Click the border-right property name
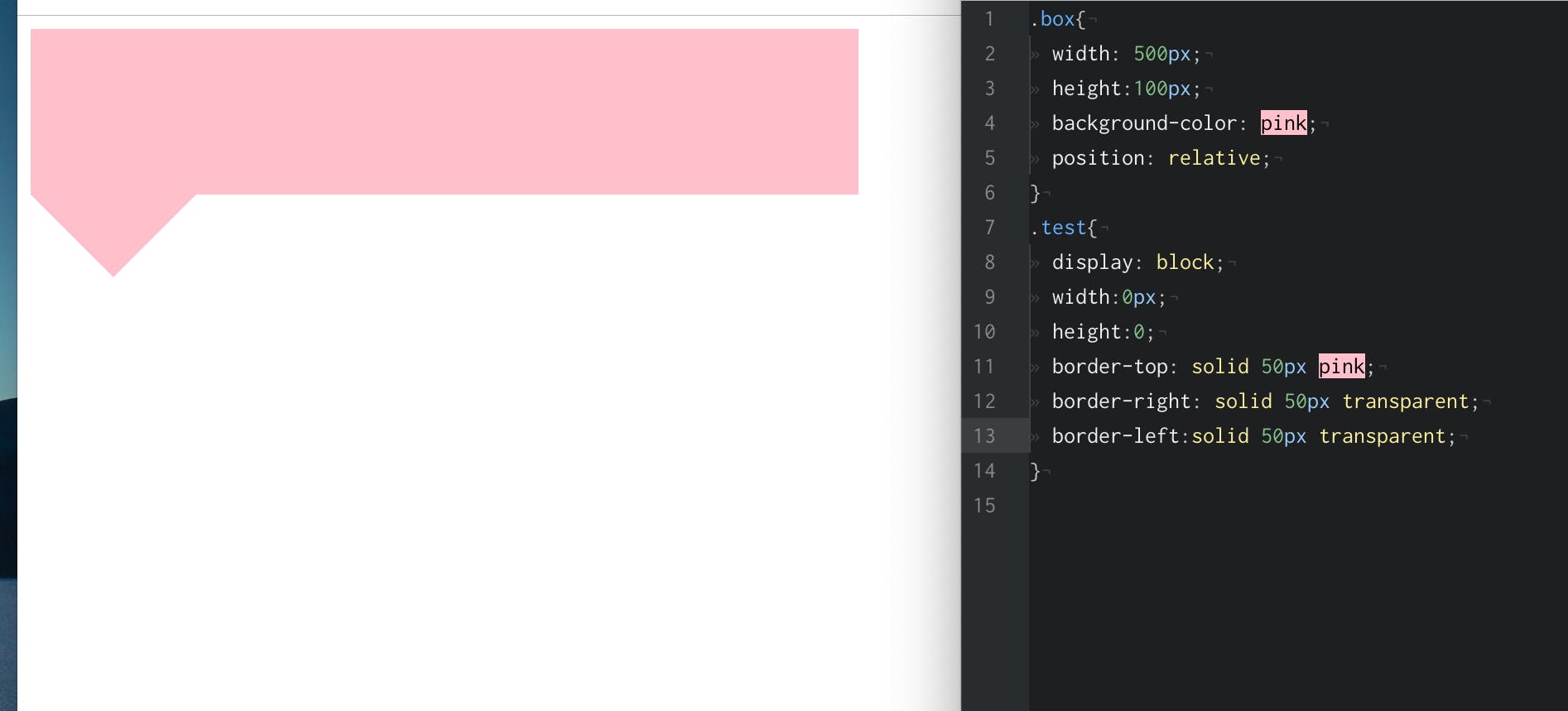This screenshot has height=711, width=1568. [1121, 401]
